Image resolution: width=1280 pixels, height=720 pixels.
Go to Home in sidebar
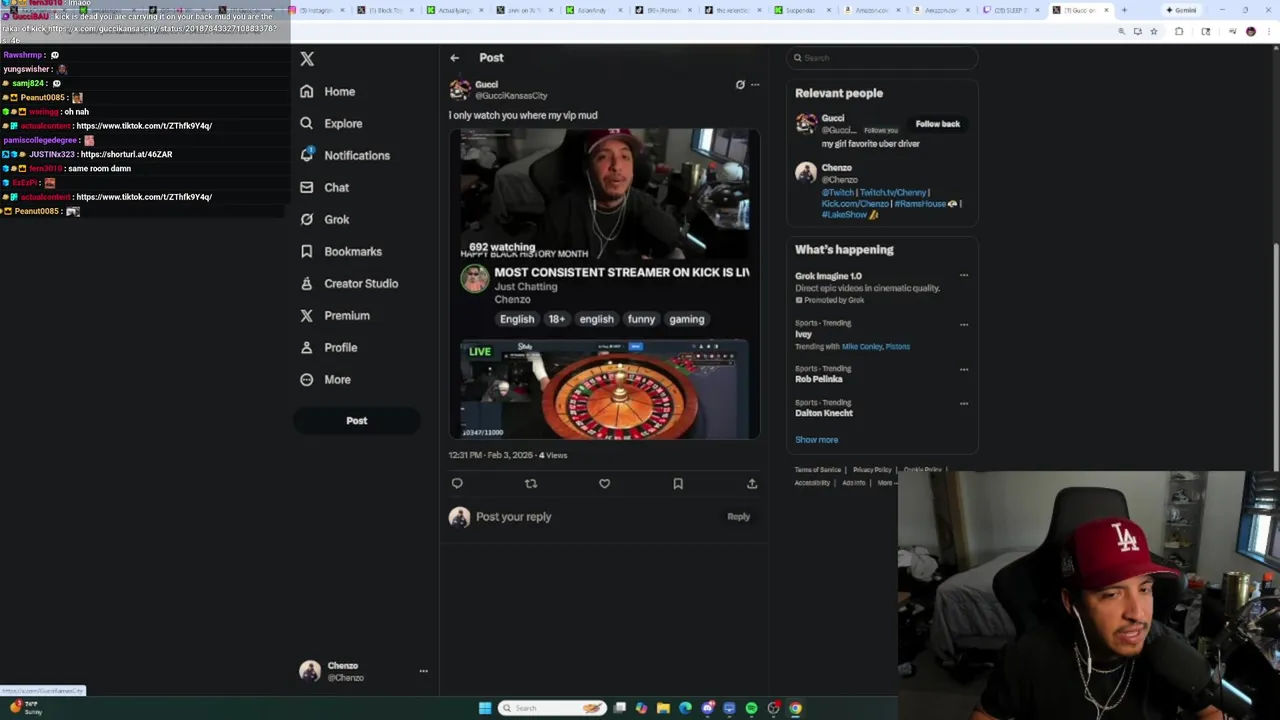coord(328,91)
